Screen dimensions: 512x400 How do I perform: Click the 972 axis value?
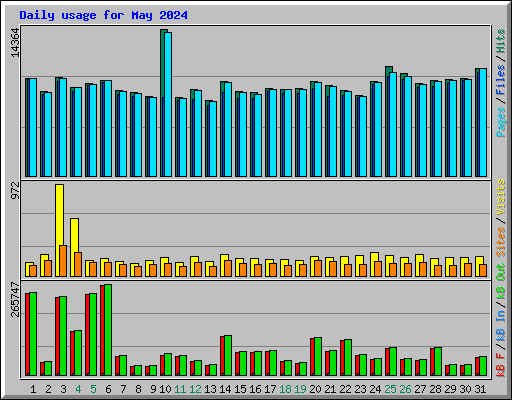click(15, 191)
